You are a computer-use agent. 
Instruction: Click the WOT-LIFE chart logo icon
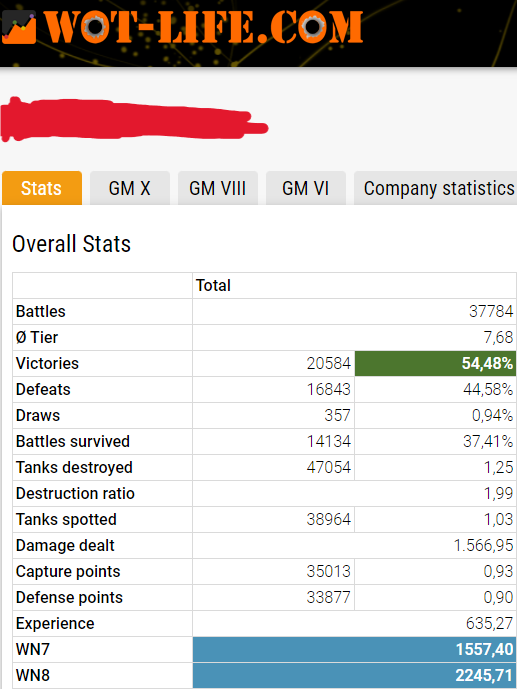(x=18, y=27)
